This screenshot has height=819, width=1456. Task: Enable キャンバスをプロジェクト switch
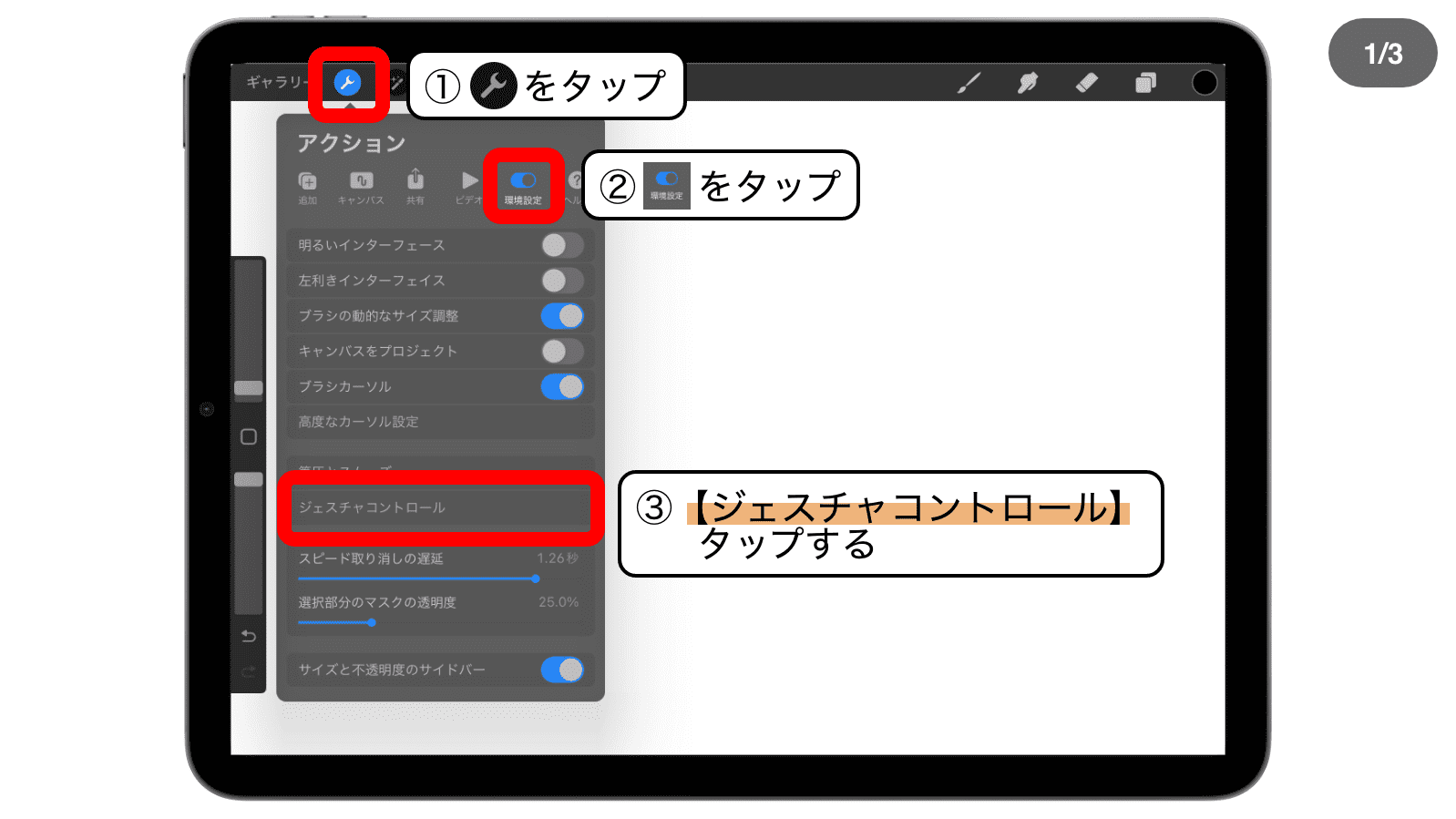tap(562, 352)
